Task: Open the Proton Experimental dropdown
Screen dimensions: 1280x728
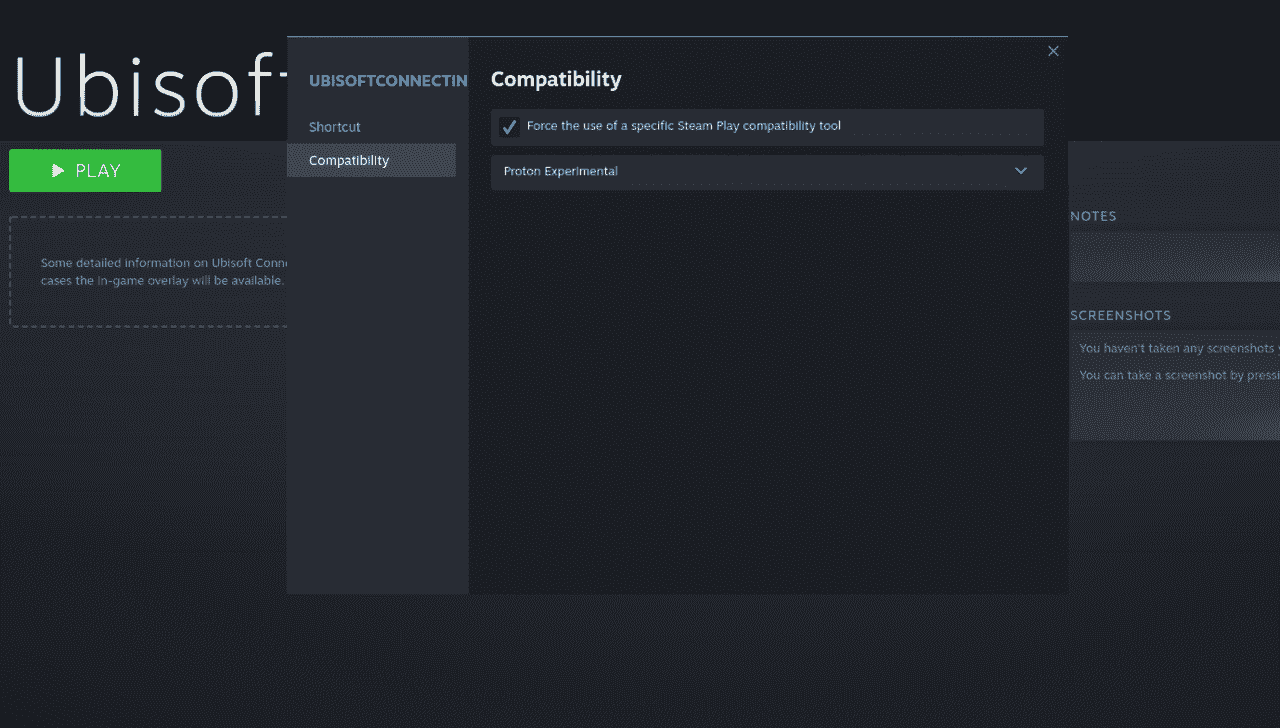Action: 767,172
